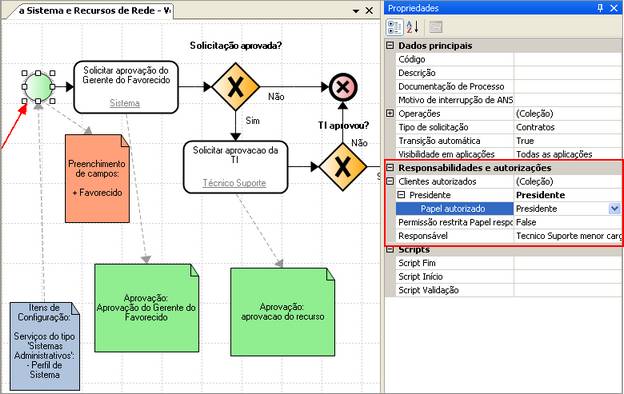Close the diagram document tab
624x394 pixels.
tap(369, 11)
